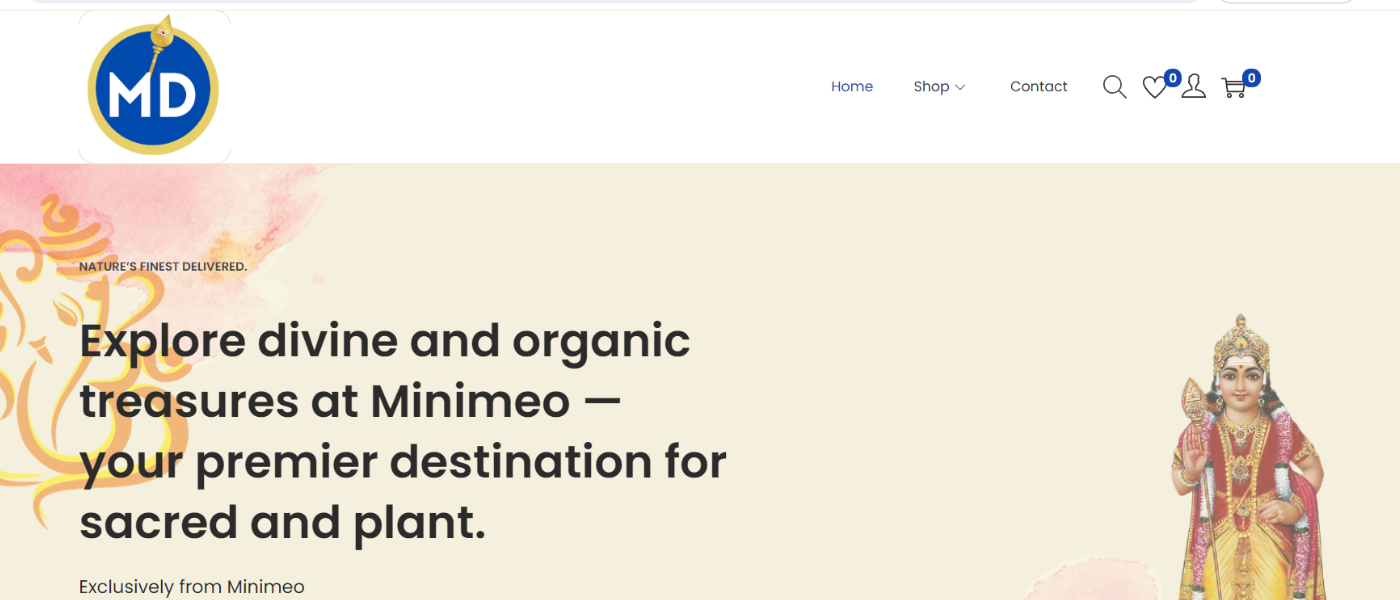Click the 'Nature's Finest Delivered' tagline
The image size is (1400, 600).
tap(163, 267)
